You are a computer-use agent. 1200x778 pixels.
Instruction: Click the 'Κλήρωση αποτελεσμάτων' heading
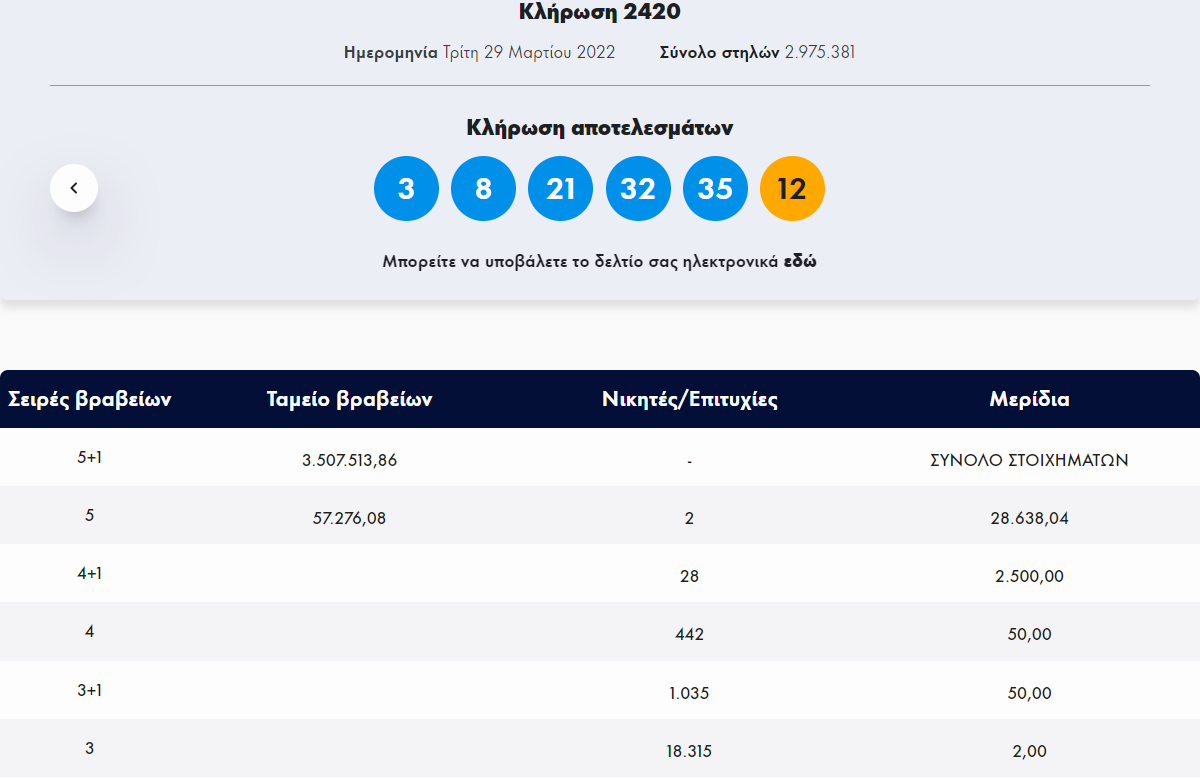(x=600, y=128)
